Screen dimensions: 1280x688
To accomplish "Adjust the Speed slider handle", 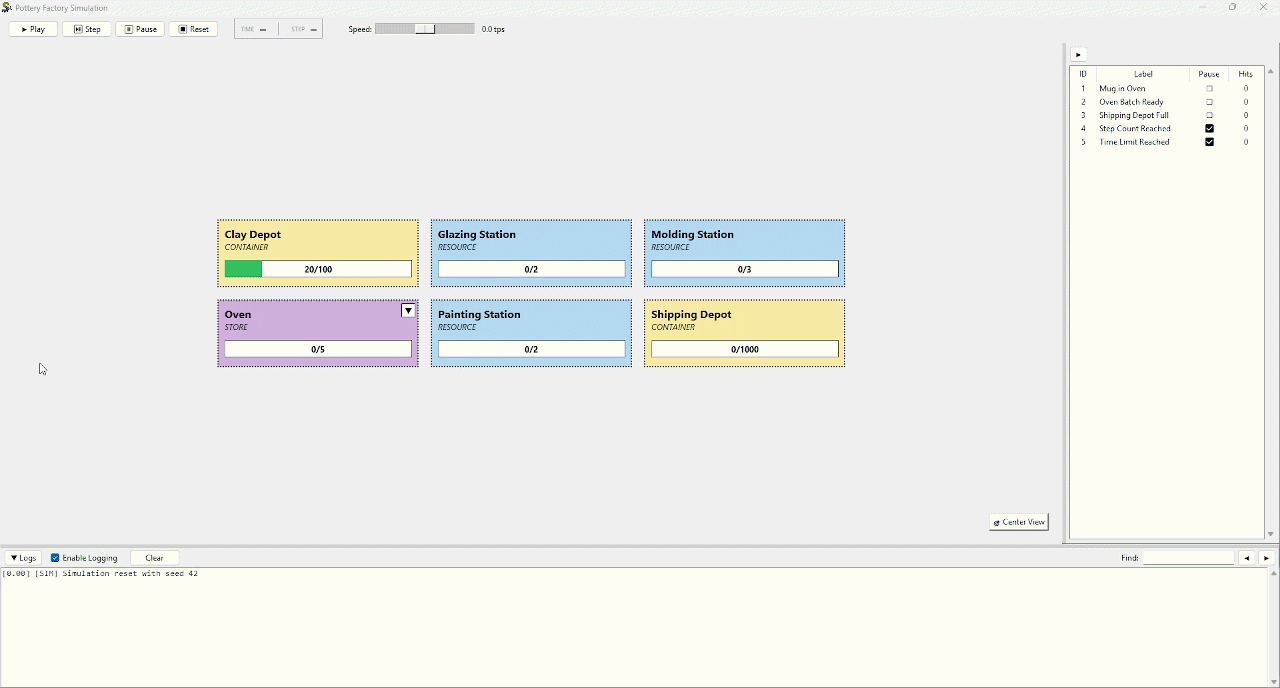I will tap(426, 30).
